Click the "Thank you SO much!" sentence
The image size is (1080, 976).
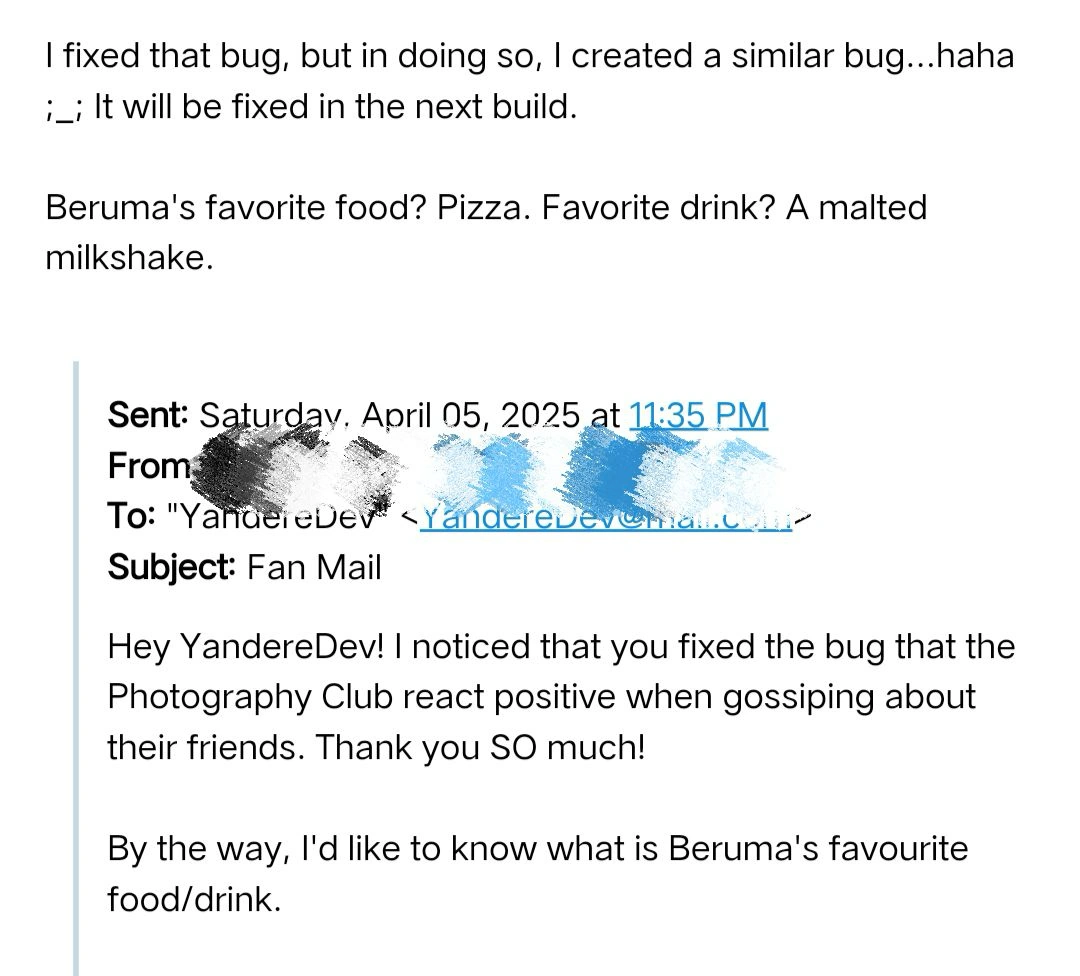[481, 747]
